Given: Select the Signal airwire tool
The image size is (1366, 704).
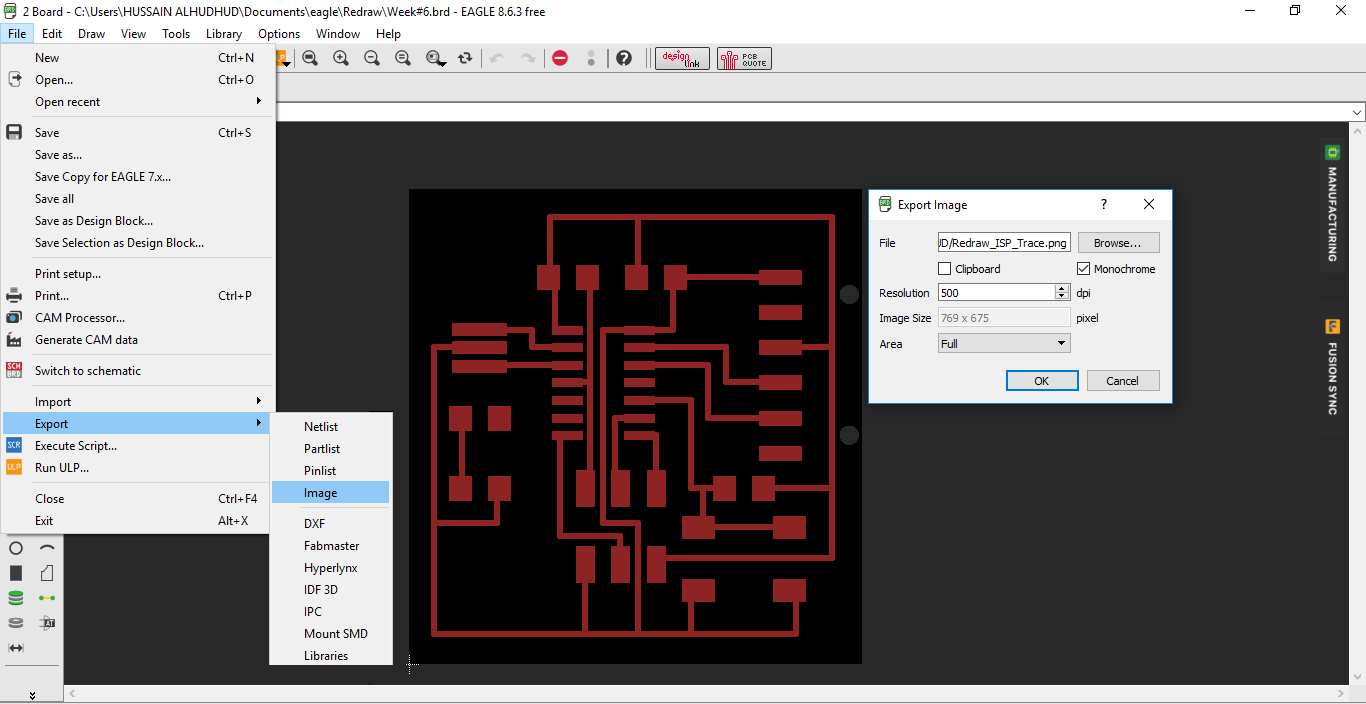Looking at the screenshot, I should tap(47, 598).
